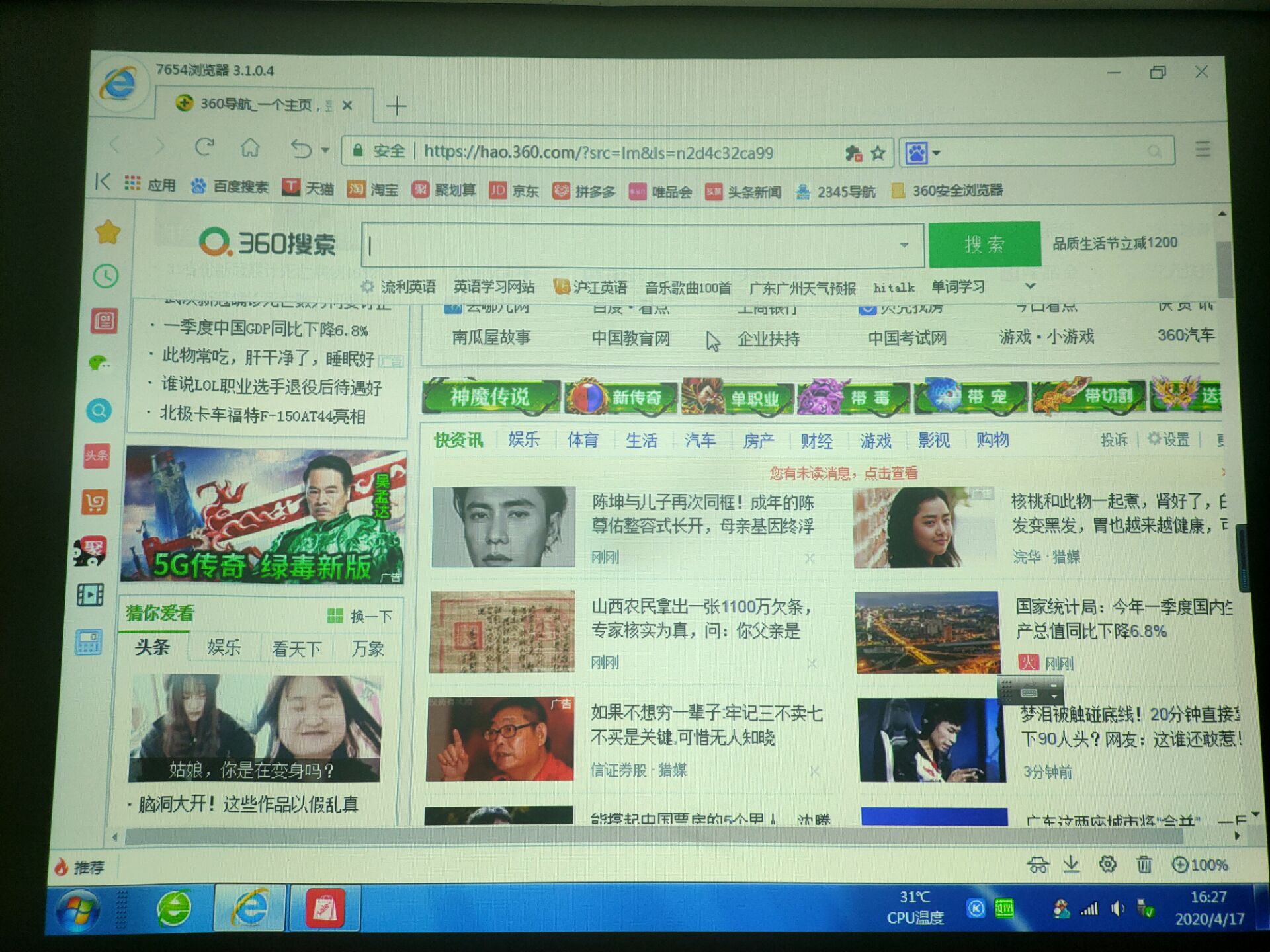The width and height of the screenshot is (1270, 952).
Task: Open the 天猫 bookmark
Action: coord(308,188)
